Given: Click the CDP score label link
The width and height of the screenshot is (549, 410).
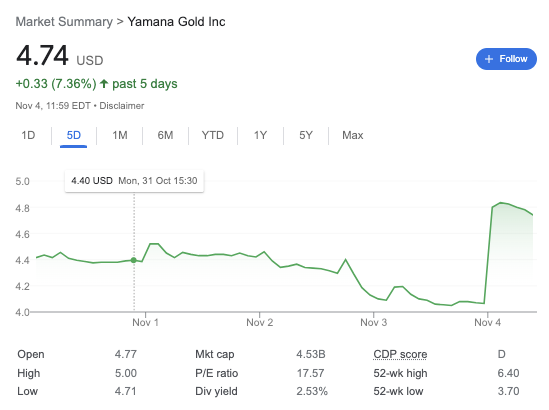Looking at the screenshot, I should pos(400,354).
